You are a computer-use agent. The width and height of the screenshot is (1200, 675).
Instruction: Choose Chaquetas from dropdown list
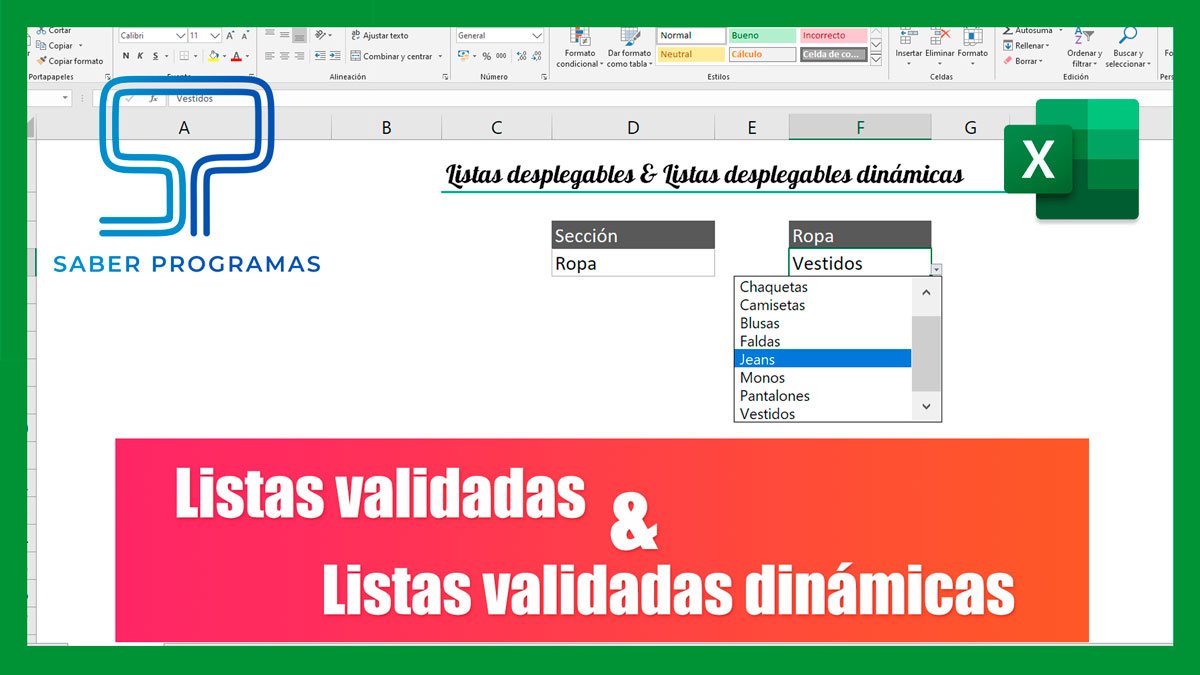[823, 287]
